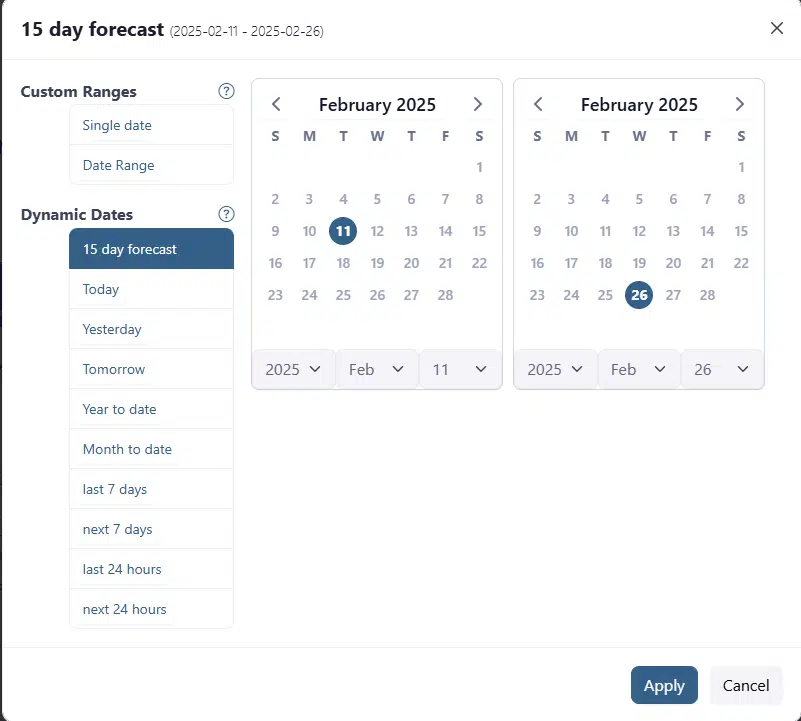Select the Single date range option

pyautogui.click(x=151, y=126)
